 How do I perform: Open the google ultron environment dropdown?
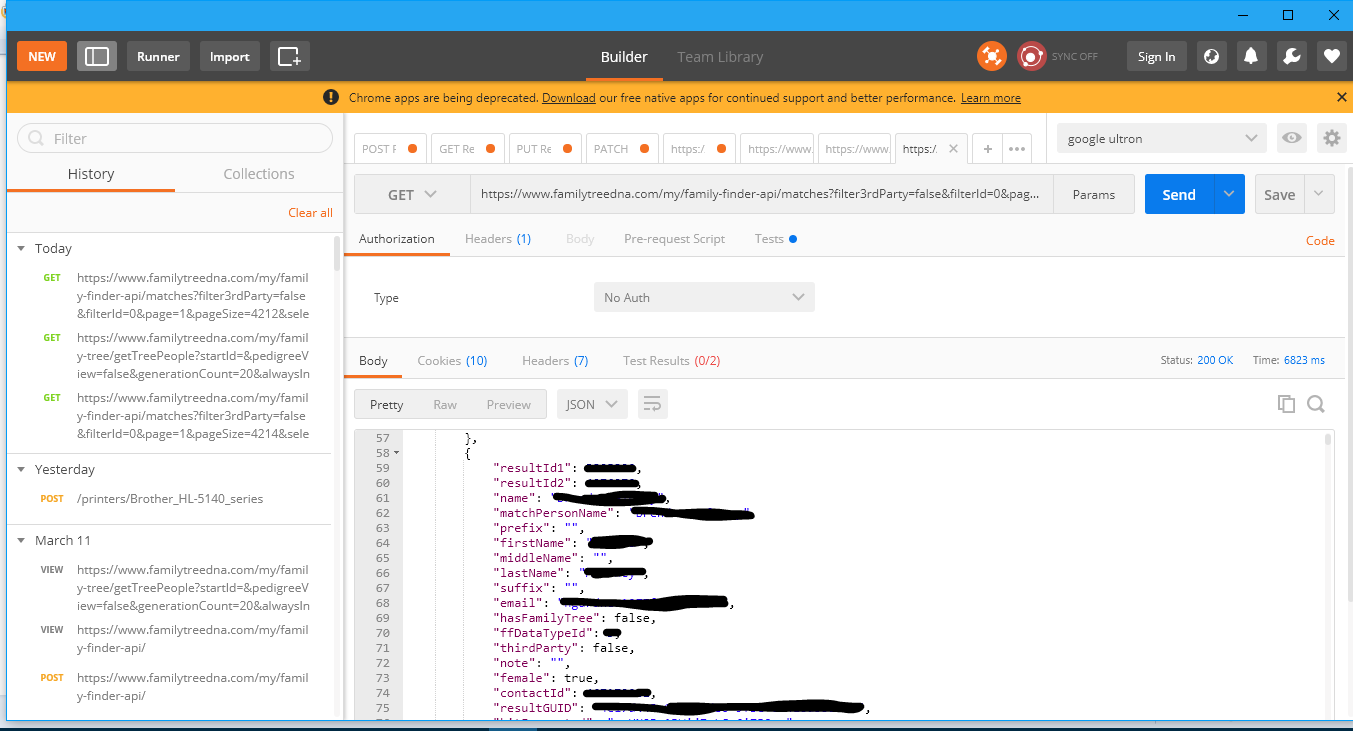click(x=1162, y=139)
